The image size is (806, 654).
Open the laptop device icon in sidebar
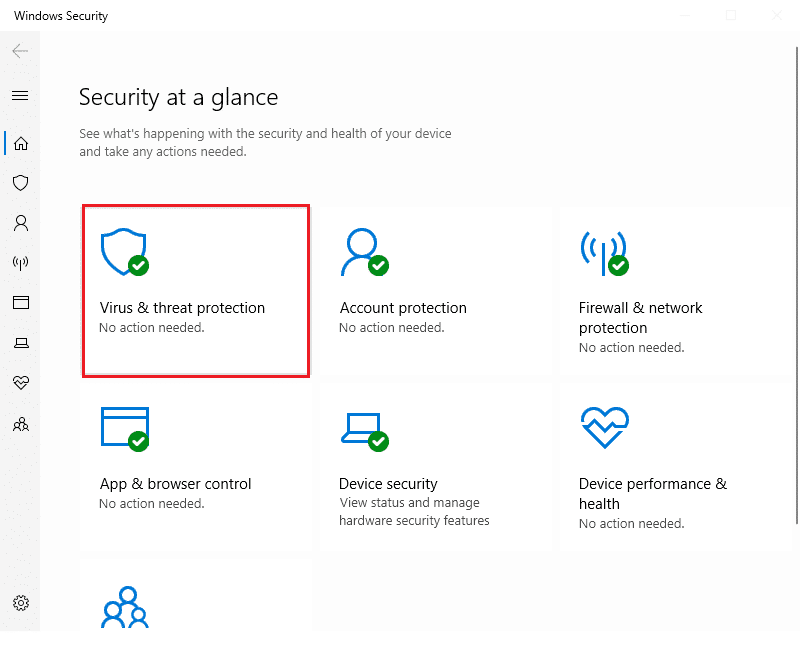[20, 343]
